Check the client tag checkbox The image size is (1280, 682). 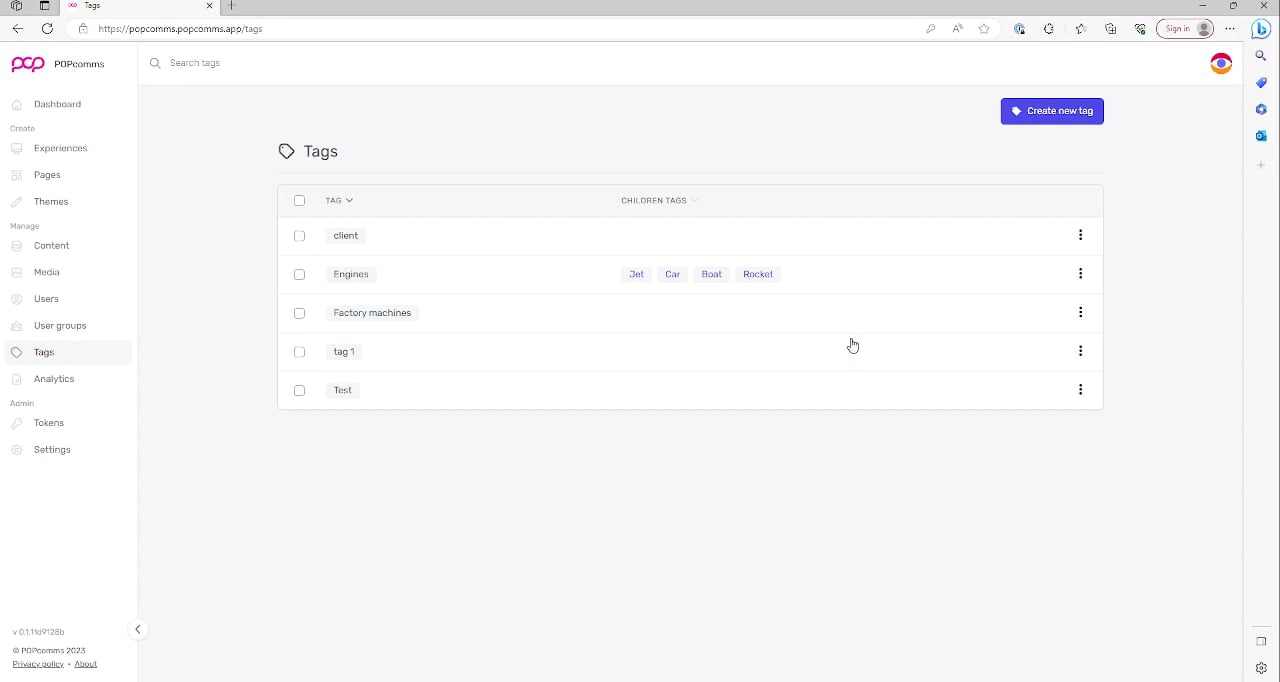coord(299,236)
